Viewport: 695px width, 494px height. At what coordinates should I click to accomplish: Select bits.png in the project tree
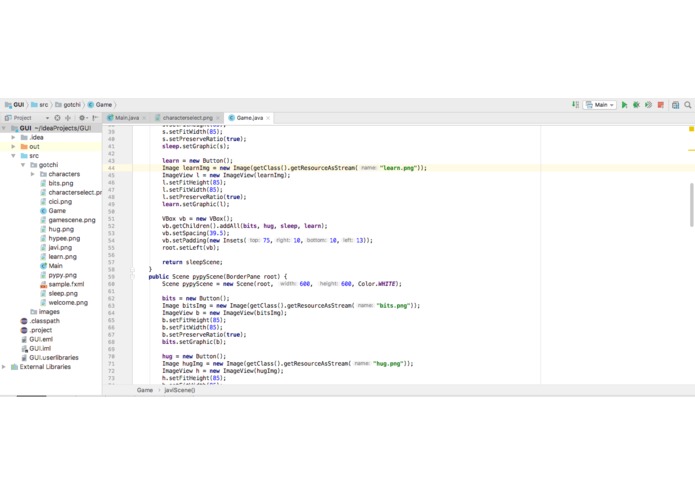click(61, 183)
